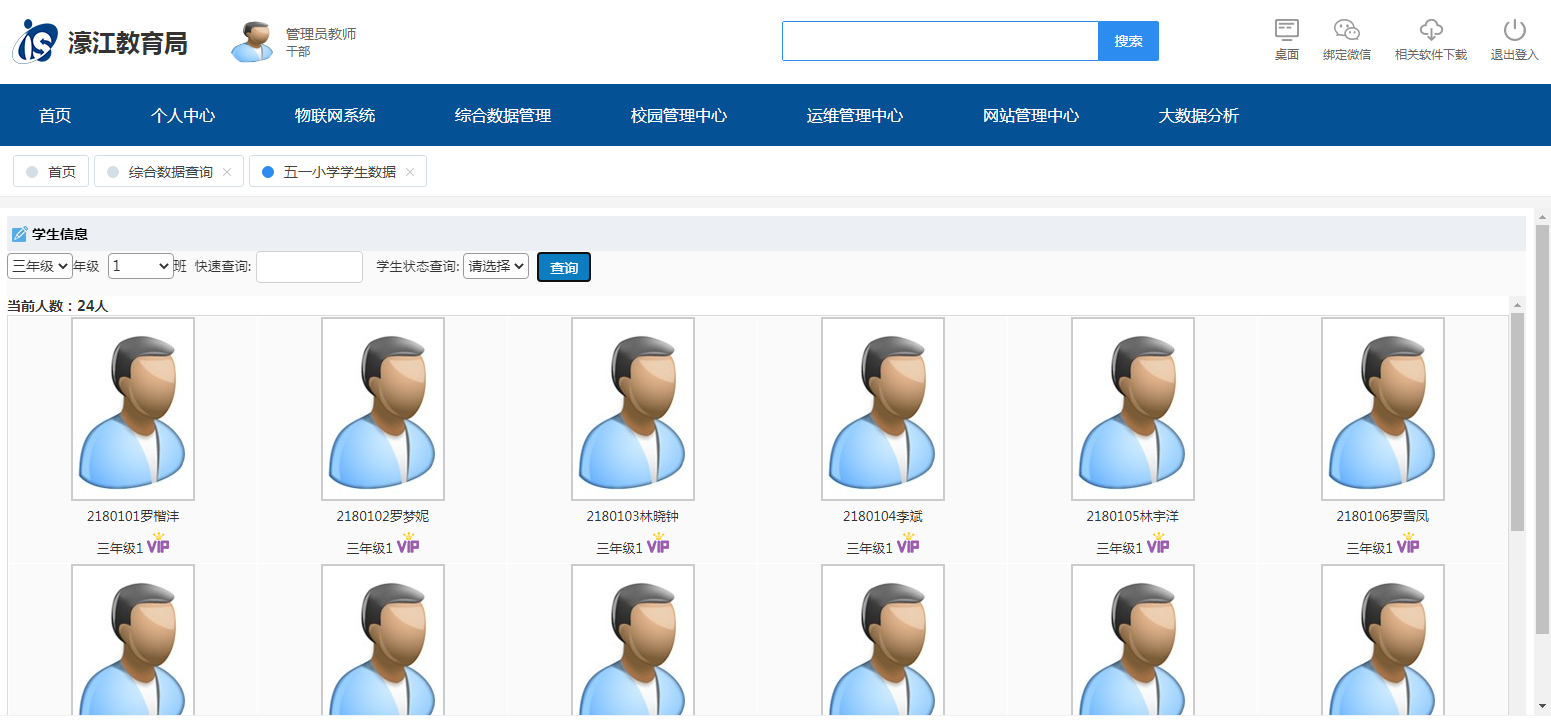Open photo of student 2180104李斌
The height and width of the screenshot is (723, 1551).
pyautogui.click(x=883, y=409)
